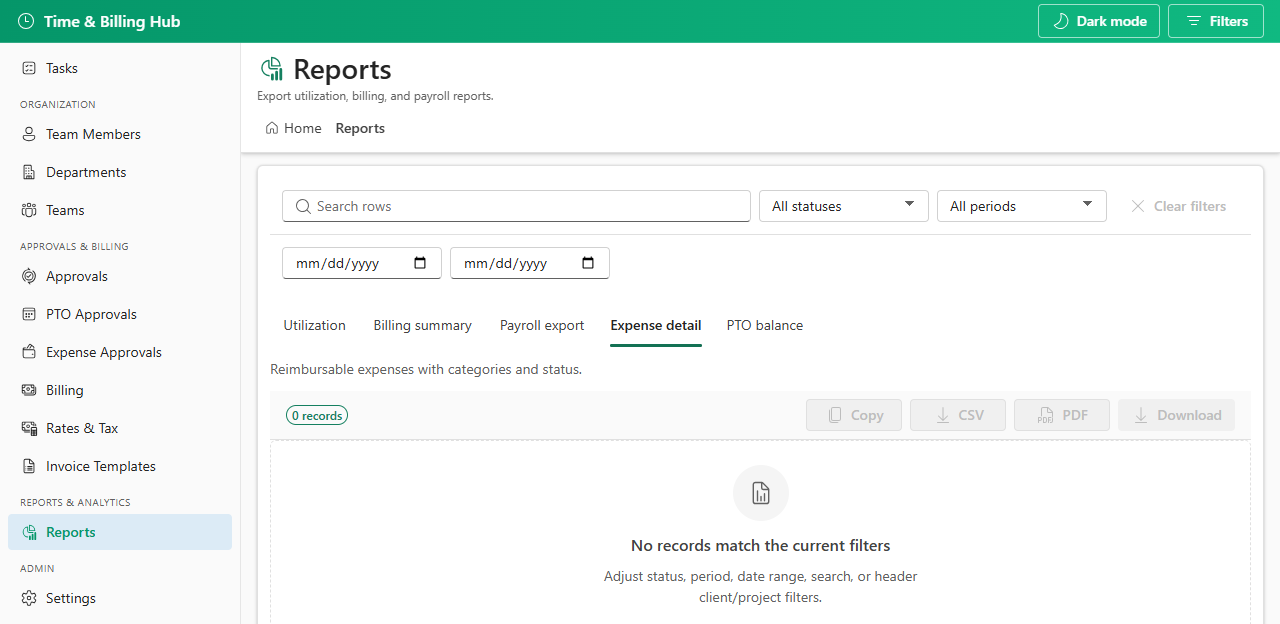
Task: Click the Home breadcrumb link
Action: point(294,128)
